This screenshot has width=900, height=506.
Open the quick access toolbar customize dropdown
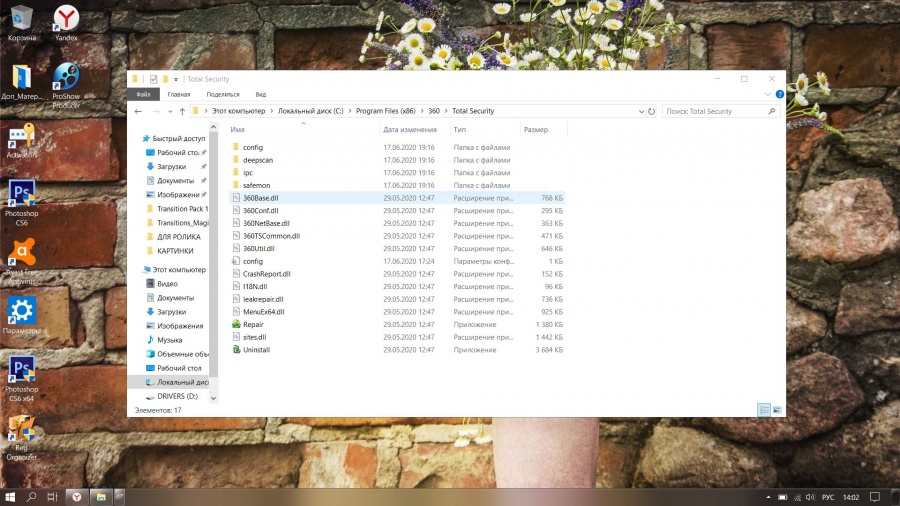tap(176, 79)
